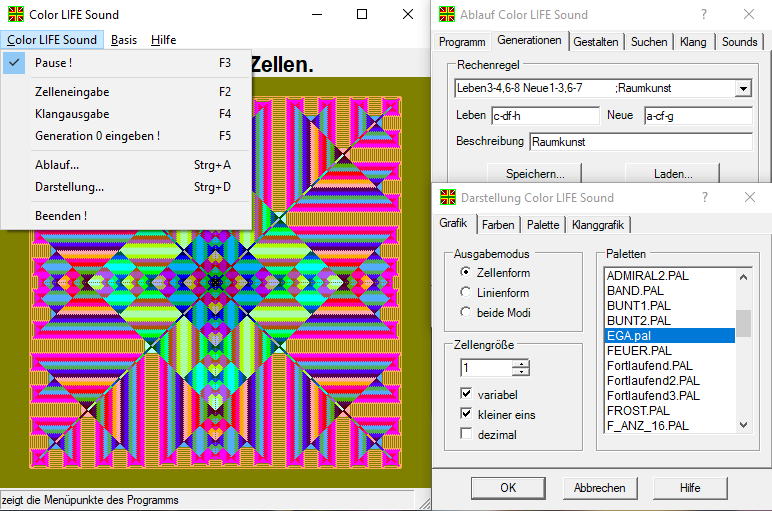This screenshot has height=511, width=772.
Task: Switch to the Generationen tab
Action: (529, 40)
